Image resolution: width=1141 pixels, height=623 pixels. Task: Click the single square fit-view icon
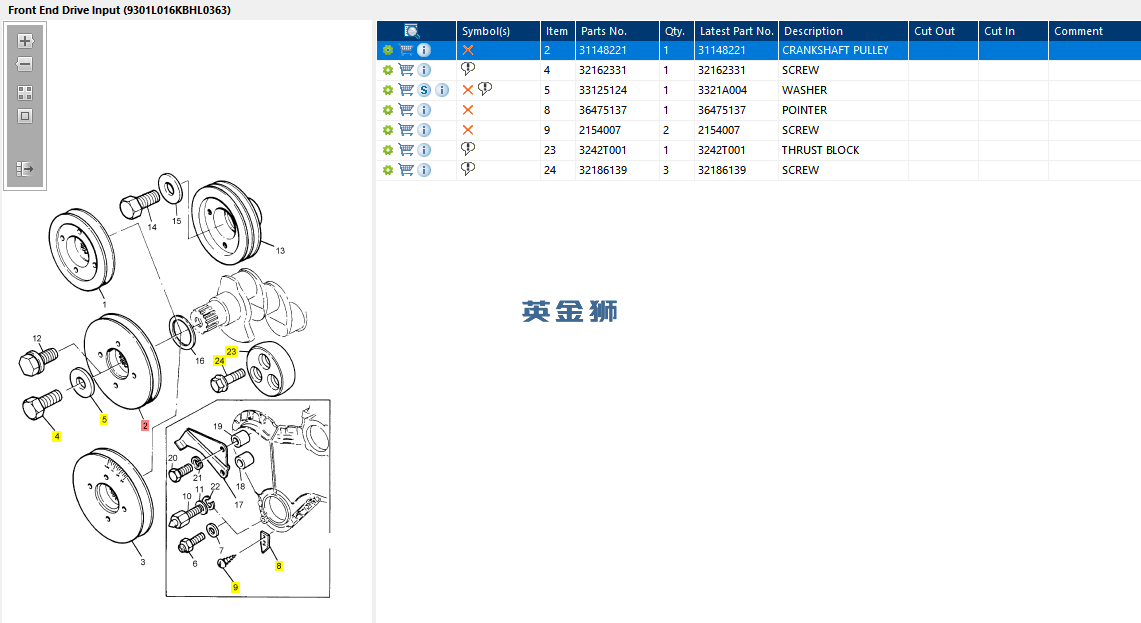tap(25, 116)
